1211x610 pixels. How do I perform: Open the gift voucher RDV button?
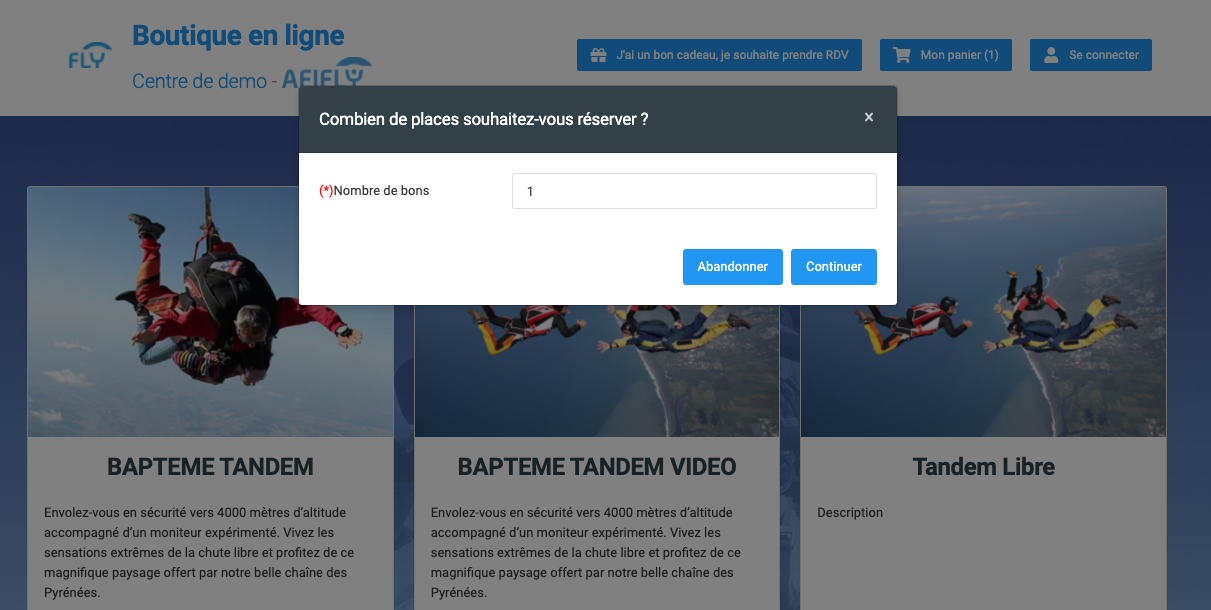719,55
